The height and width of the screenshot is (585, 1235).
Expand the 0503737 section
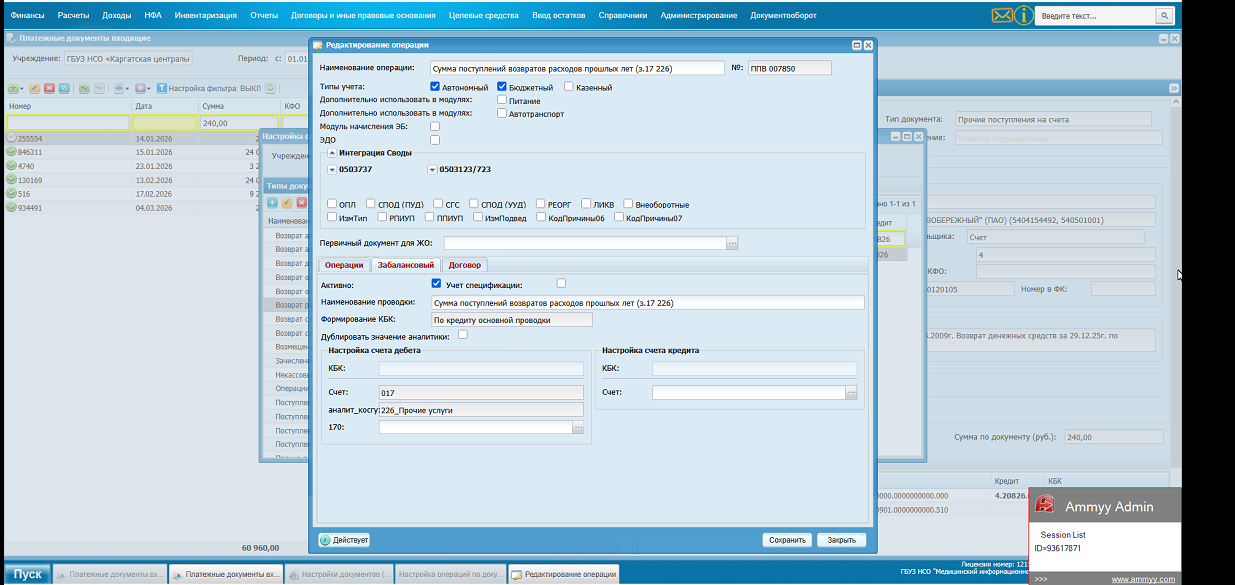[332, 170]
